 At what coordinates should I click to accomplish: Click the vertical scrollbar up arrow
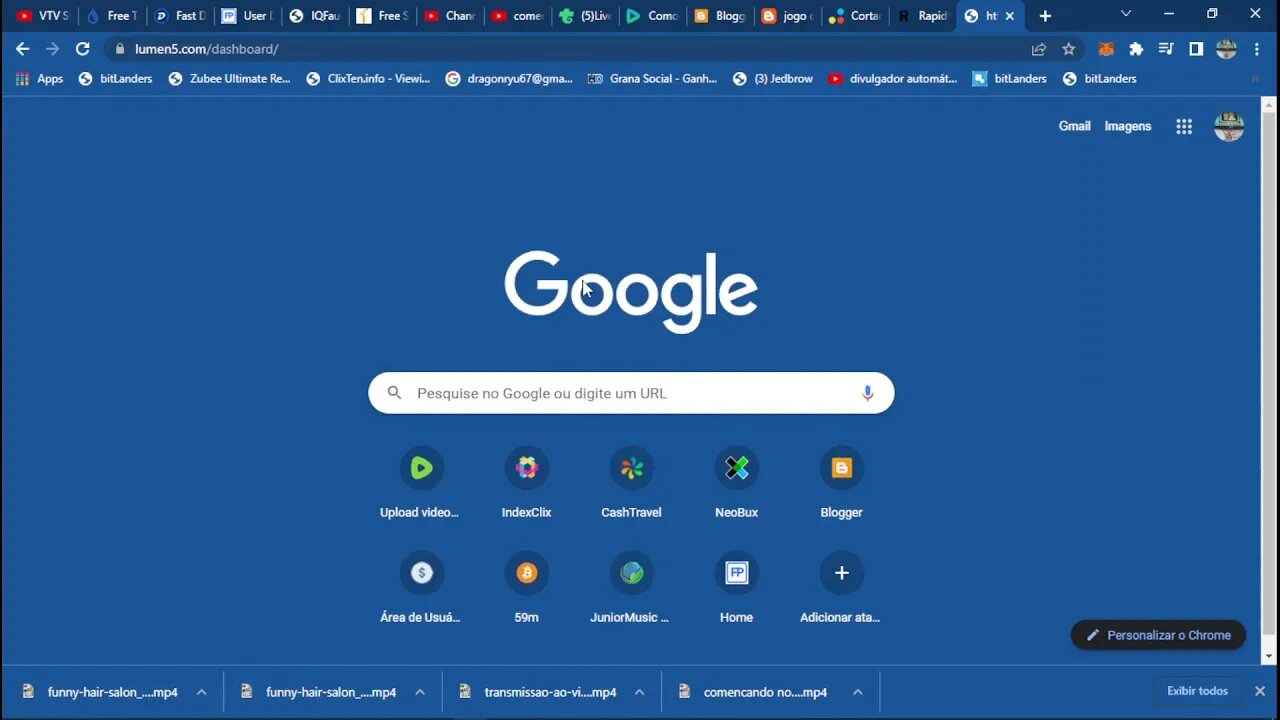(x=1269, y=104)
